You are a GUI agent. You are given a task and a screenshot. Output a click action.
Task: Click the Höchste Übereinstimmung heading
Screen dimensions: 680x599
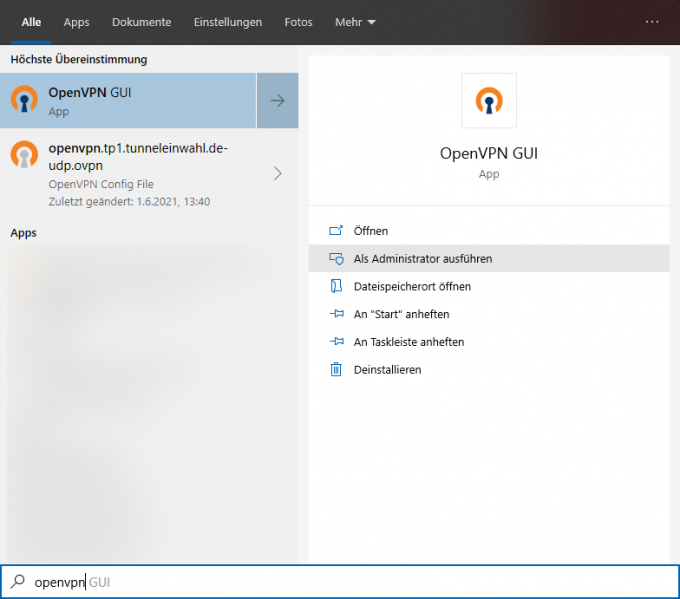tap(79, 59)
